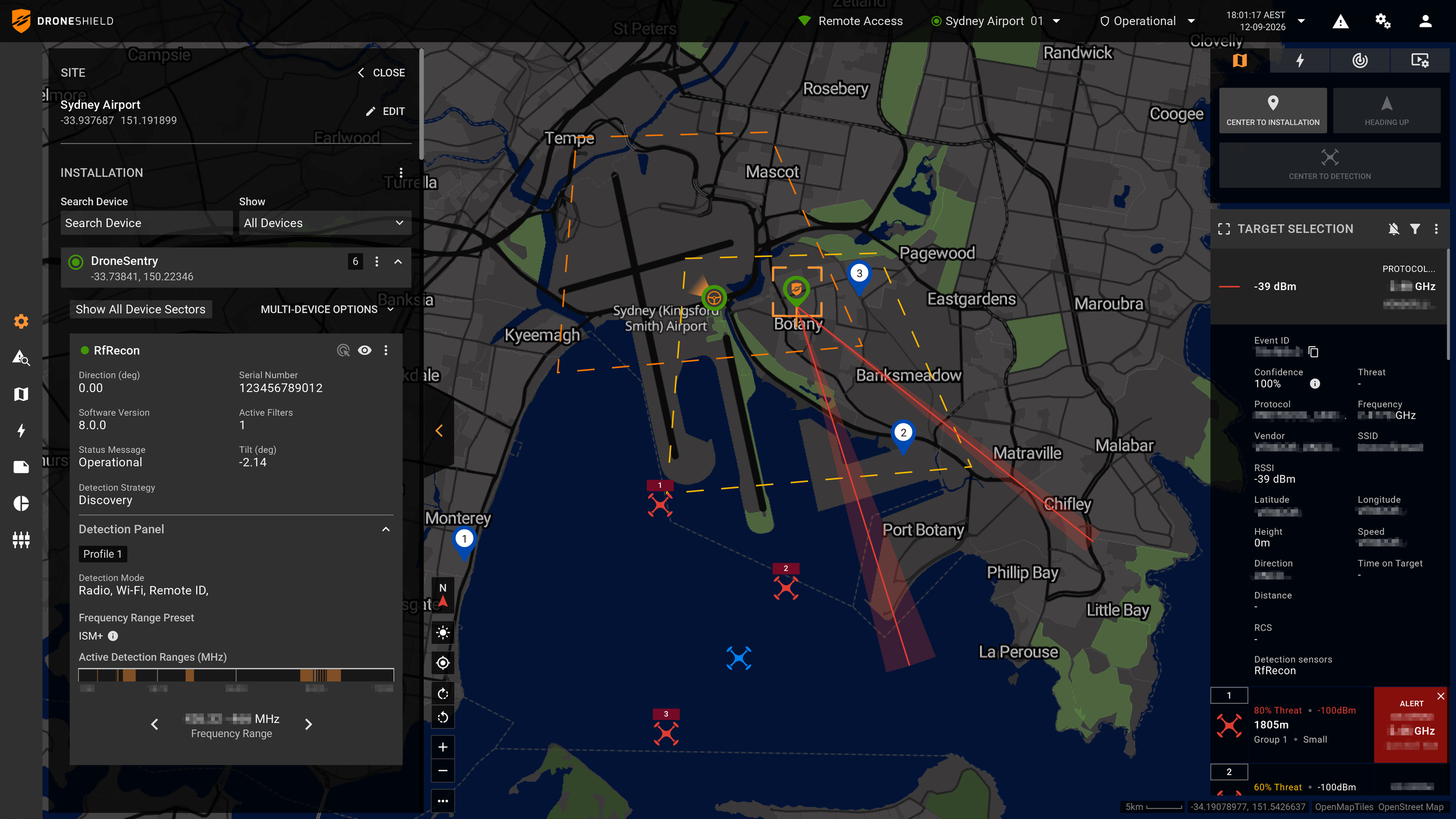The width and height of the screenshot is (1456, 819).
Task: Open system settings gears icon in header
Action: click(x=1383, y=22)
